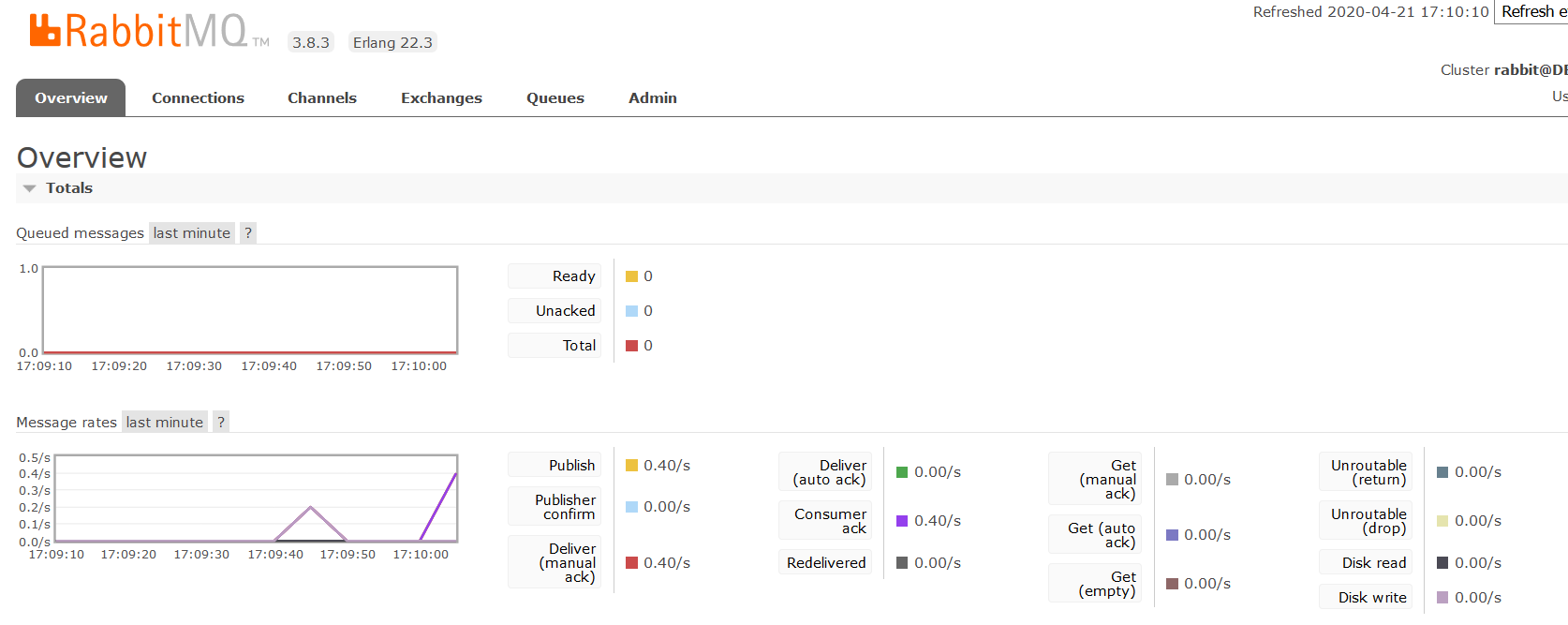The width and height of the screenshot is (1568, 625).
Task: Click the Redelivered label
Action: [825, 563]
